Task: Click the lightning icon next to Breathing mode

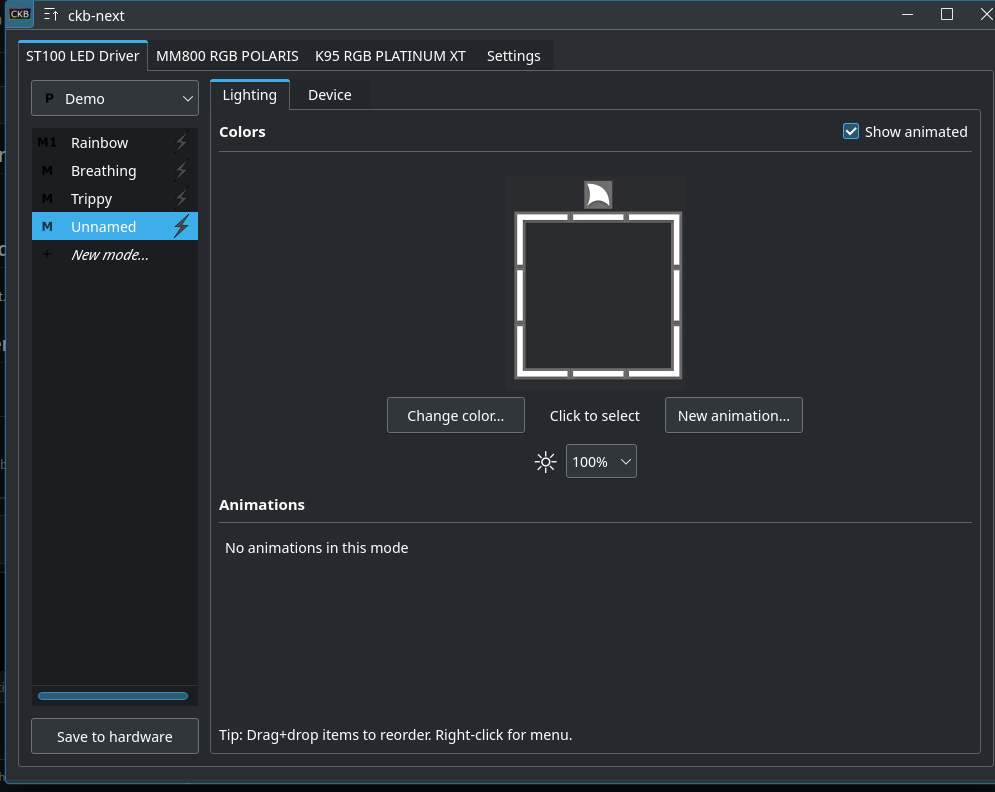Action: [x=181, y=170]
